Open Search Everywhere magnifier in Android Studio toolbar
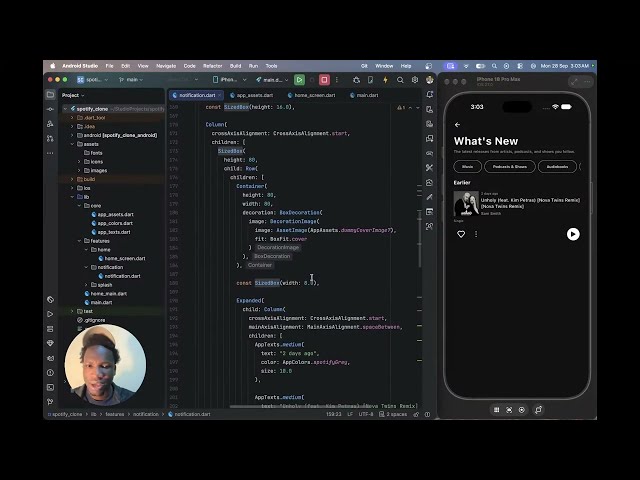The height and width of the screenshot is (480, 640). 400,80
